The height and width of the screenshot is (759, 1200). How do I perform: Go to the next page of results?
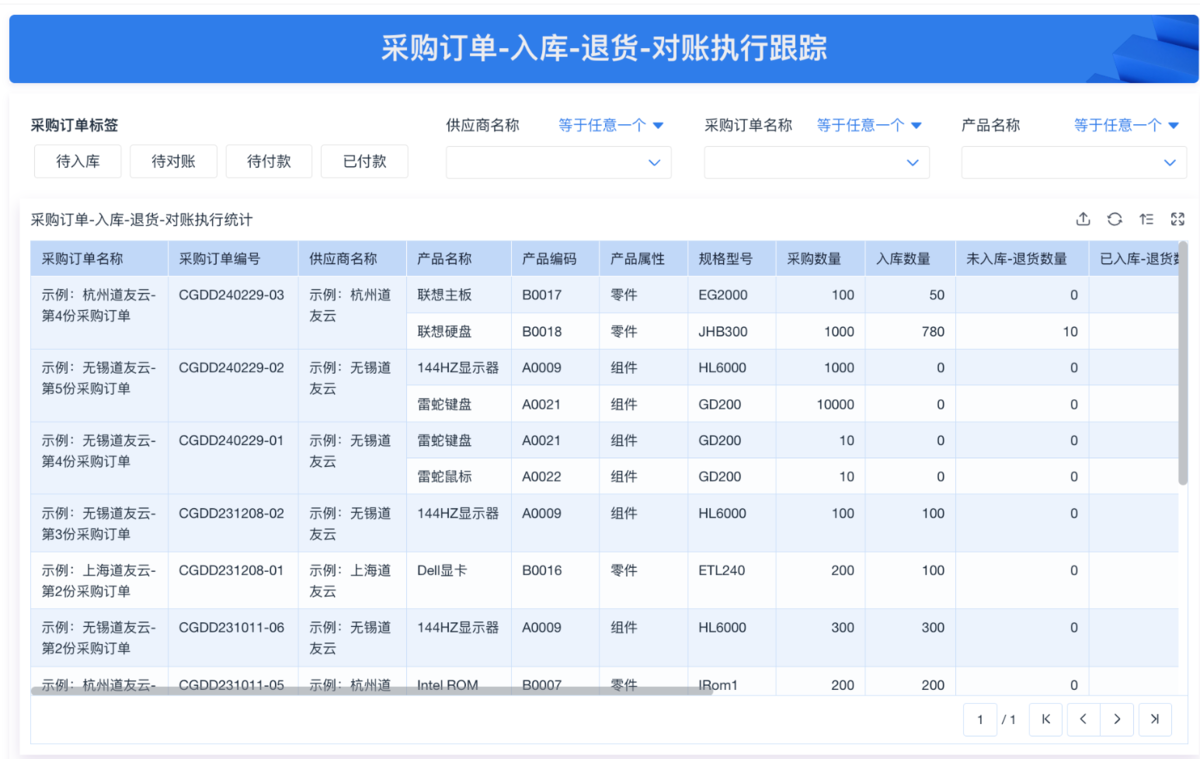click(1117, 719)
